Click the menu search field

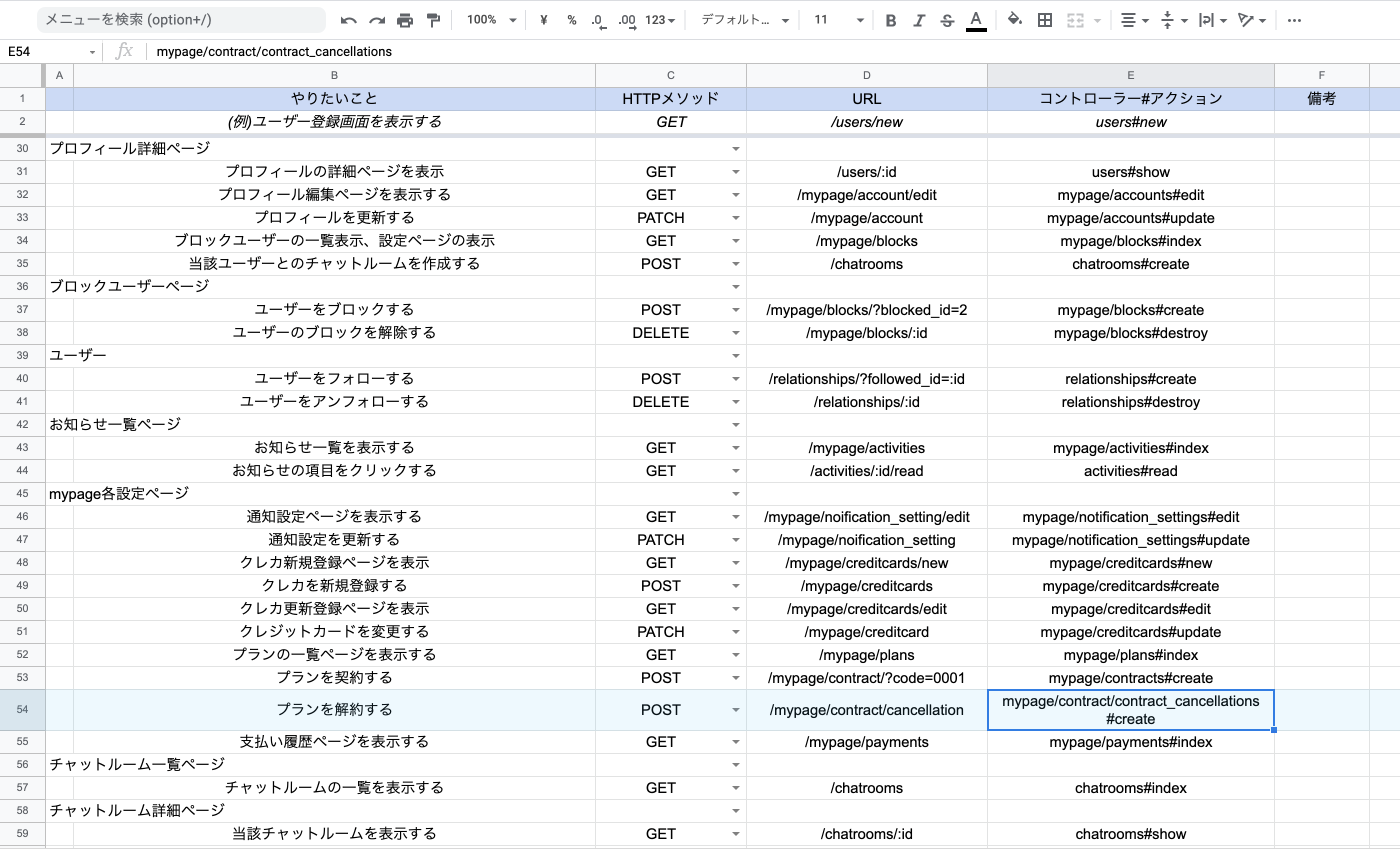point(182,20)
